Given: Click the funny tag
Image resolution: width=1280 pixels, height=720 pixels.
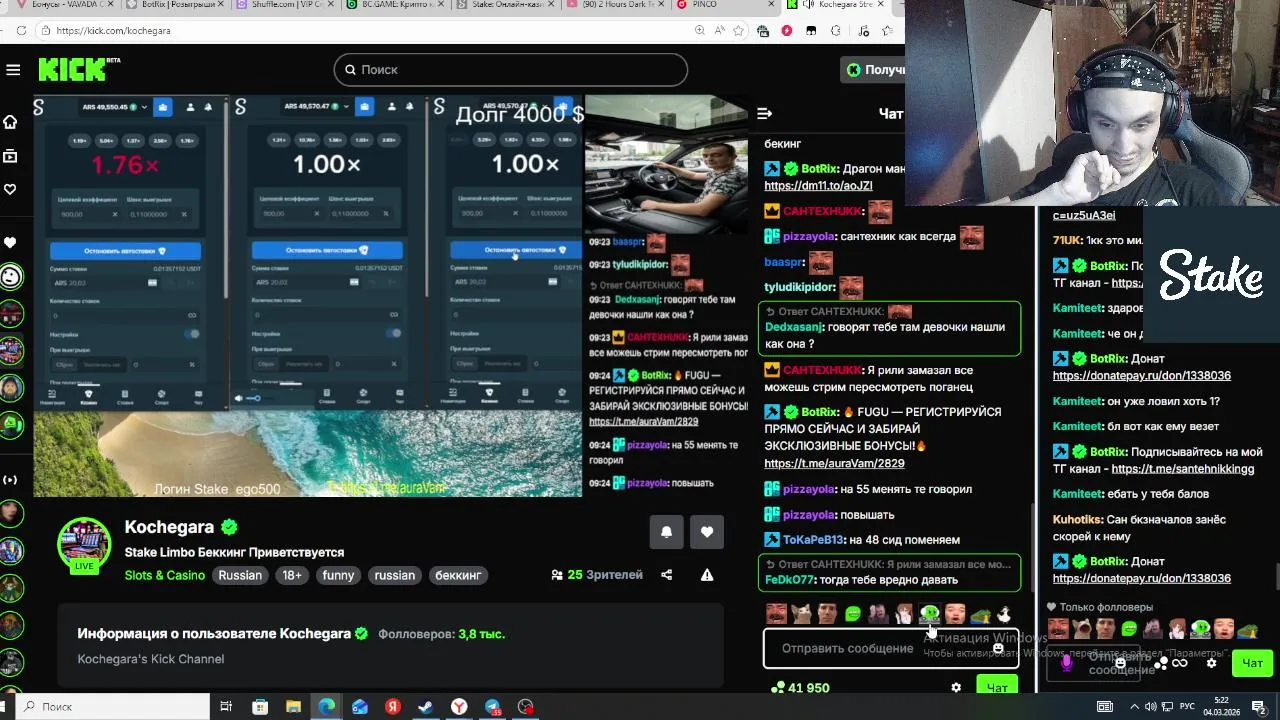Looking at the screenshot, I should [338, 575].
